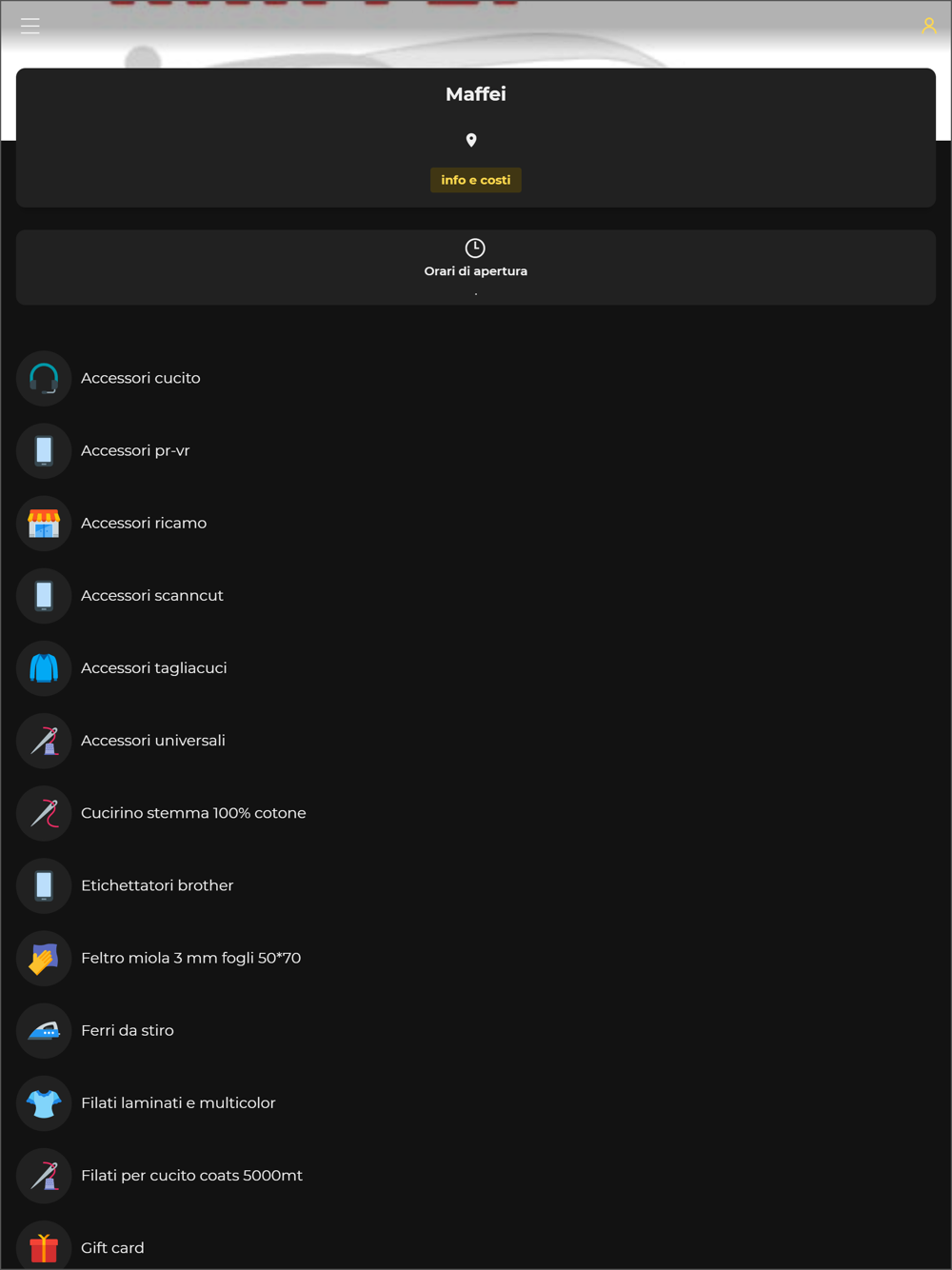Open the Accessori scanncut category
The width and height of the screenshot is (952, 1270).
pyautogui.click(x=152, y=595)
